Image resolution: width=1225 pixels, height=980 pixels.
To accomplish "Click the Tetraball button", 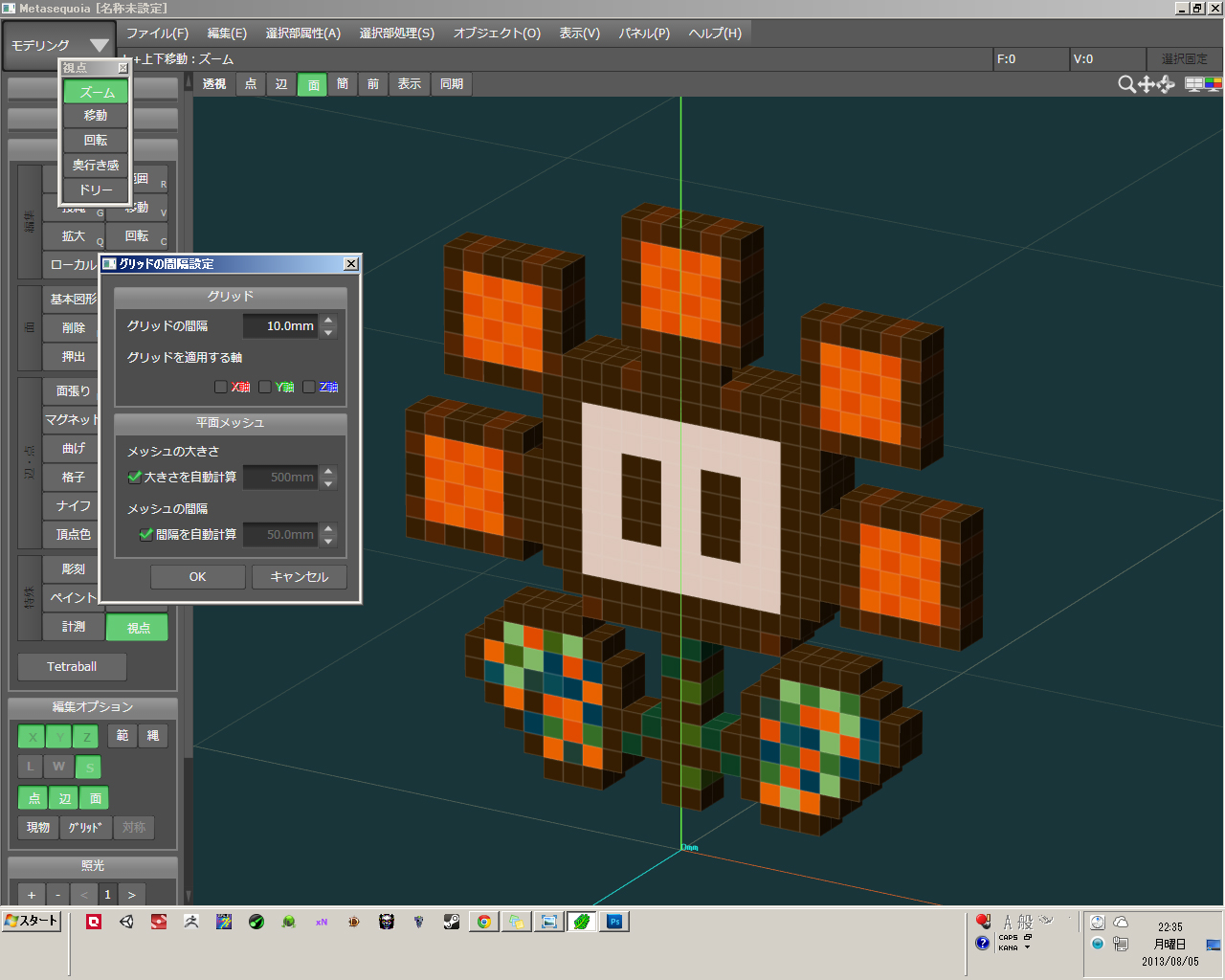I will pos(72,667).
